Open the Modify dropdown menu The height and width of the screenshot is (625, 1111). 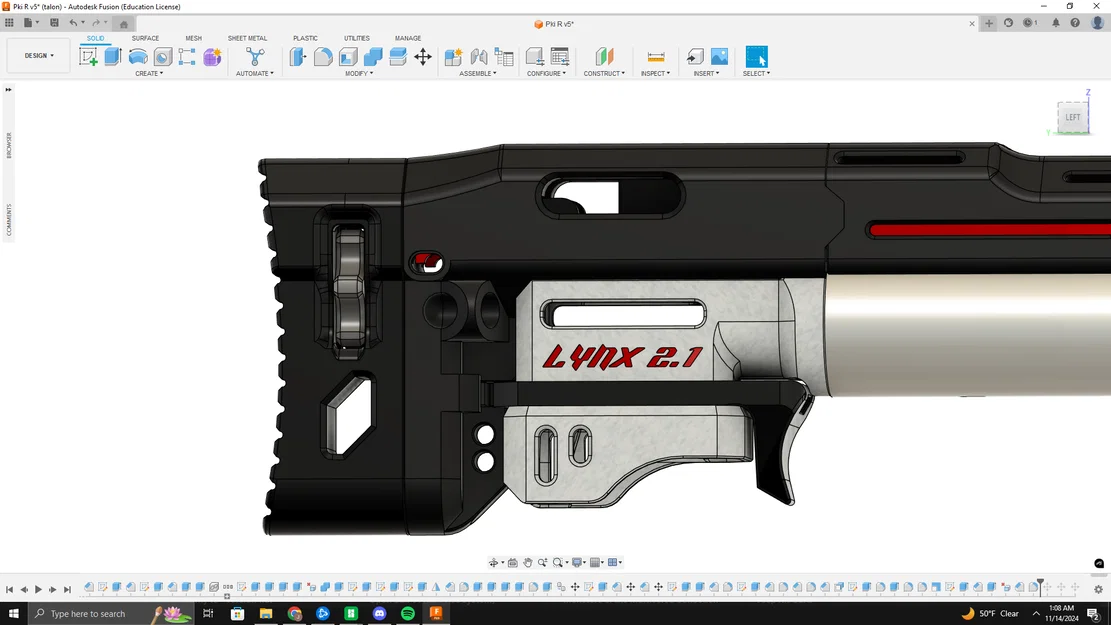click(x=356, y=73)
